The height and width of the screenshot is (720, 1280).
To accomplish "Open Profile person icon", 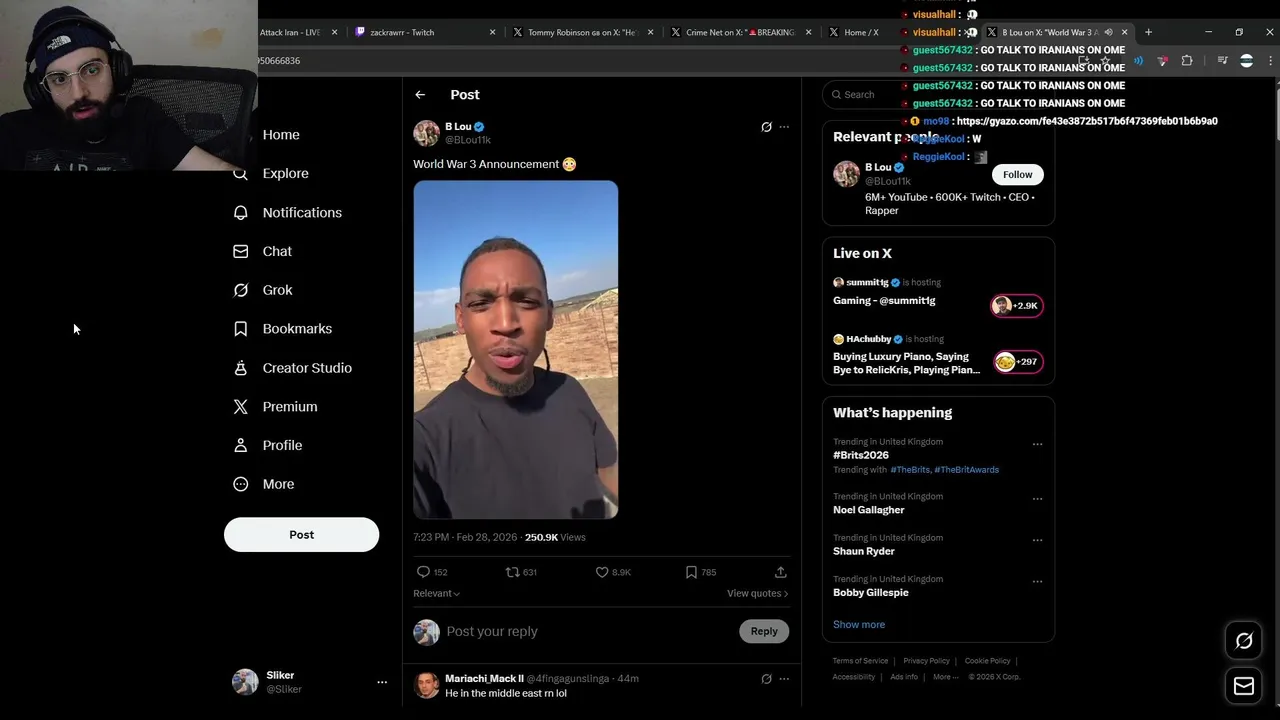I will (x=241, y=445).
